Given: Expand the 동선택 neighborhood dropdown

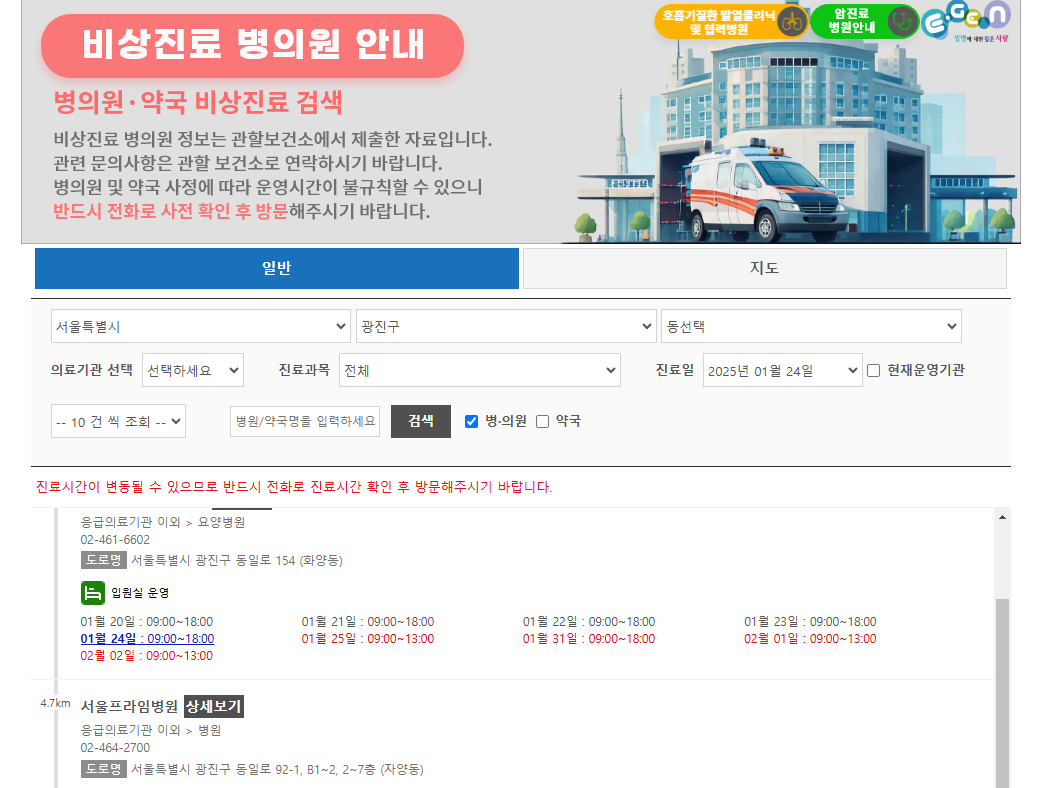Looking at the screenshot, I should point(811,326).
